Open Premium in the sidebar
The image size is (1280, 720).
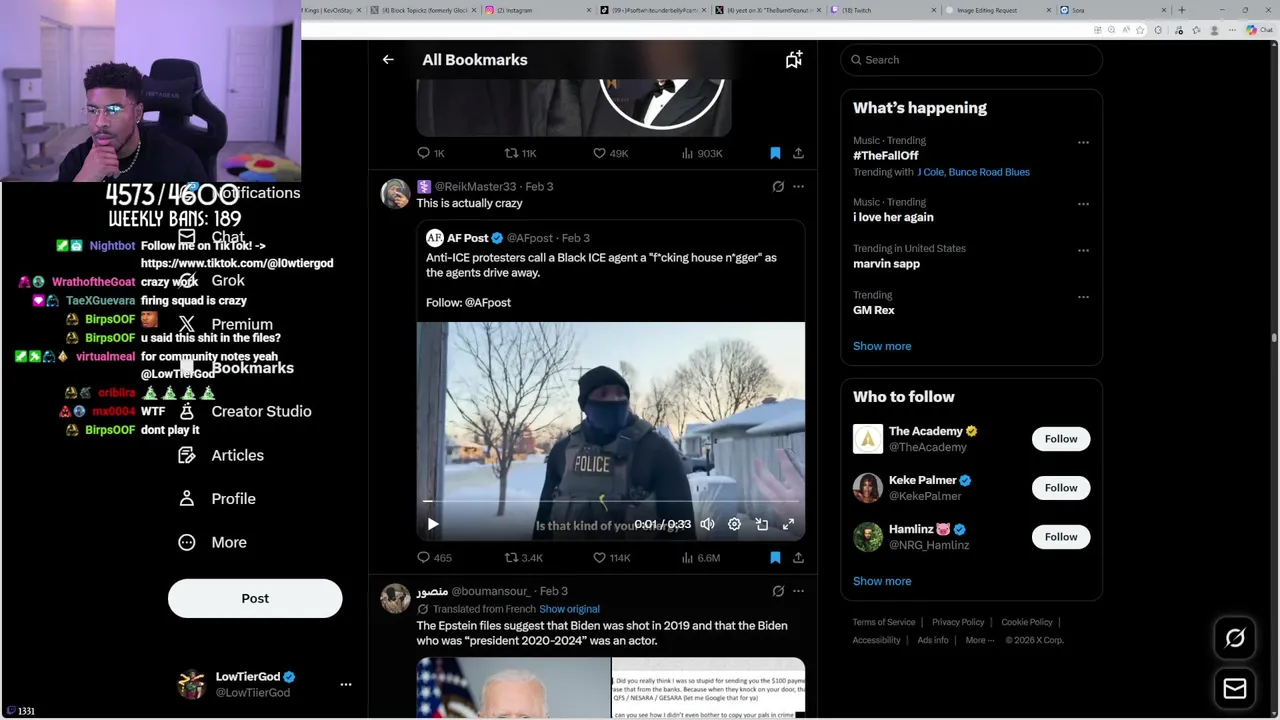click(225, 324)
